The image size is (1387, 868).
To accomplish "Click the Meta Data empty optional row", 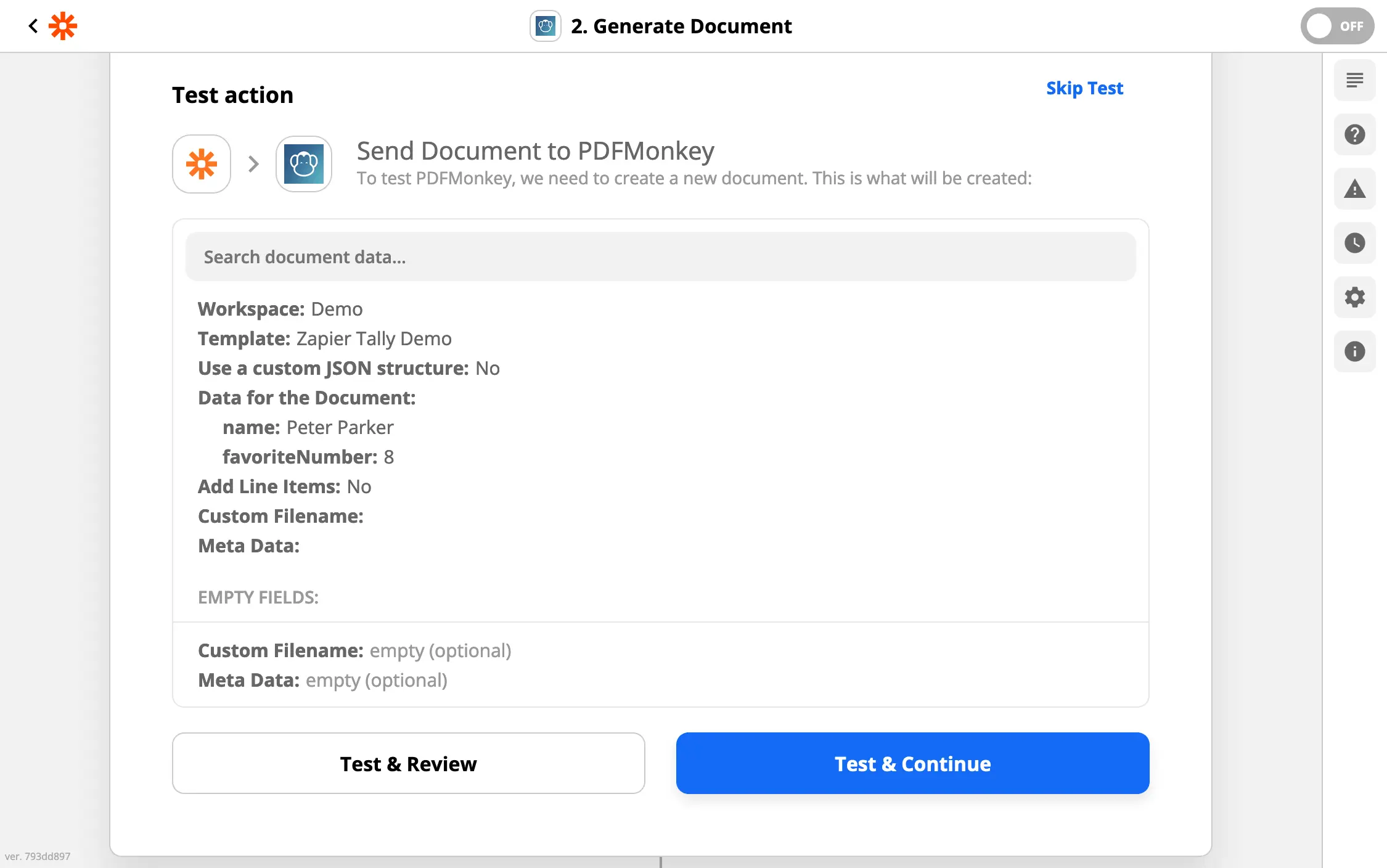I will click(x=322, y=680).
